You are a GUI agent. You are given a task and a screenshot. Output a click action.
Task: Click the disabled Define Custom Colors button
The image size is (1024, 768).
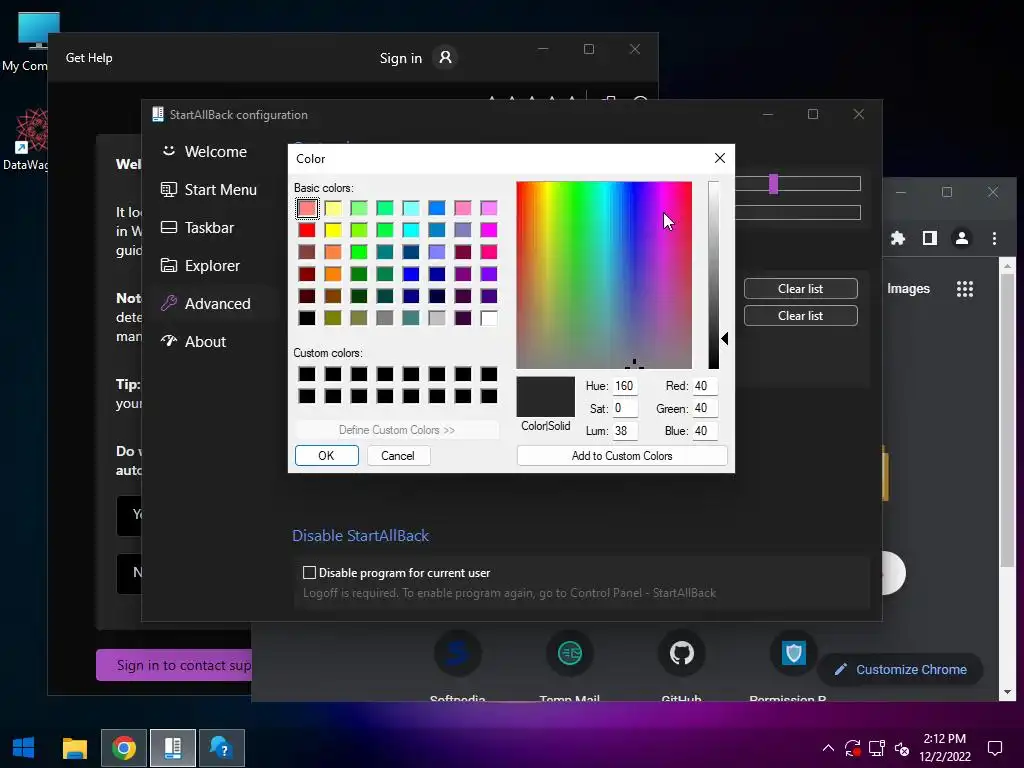tap(397, 430)
